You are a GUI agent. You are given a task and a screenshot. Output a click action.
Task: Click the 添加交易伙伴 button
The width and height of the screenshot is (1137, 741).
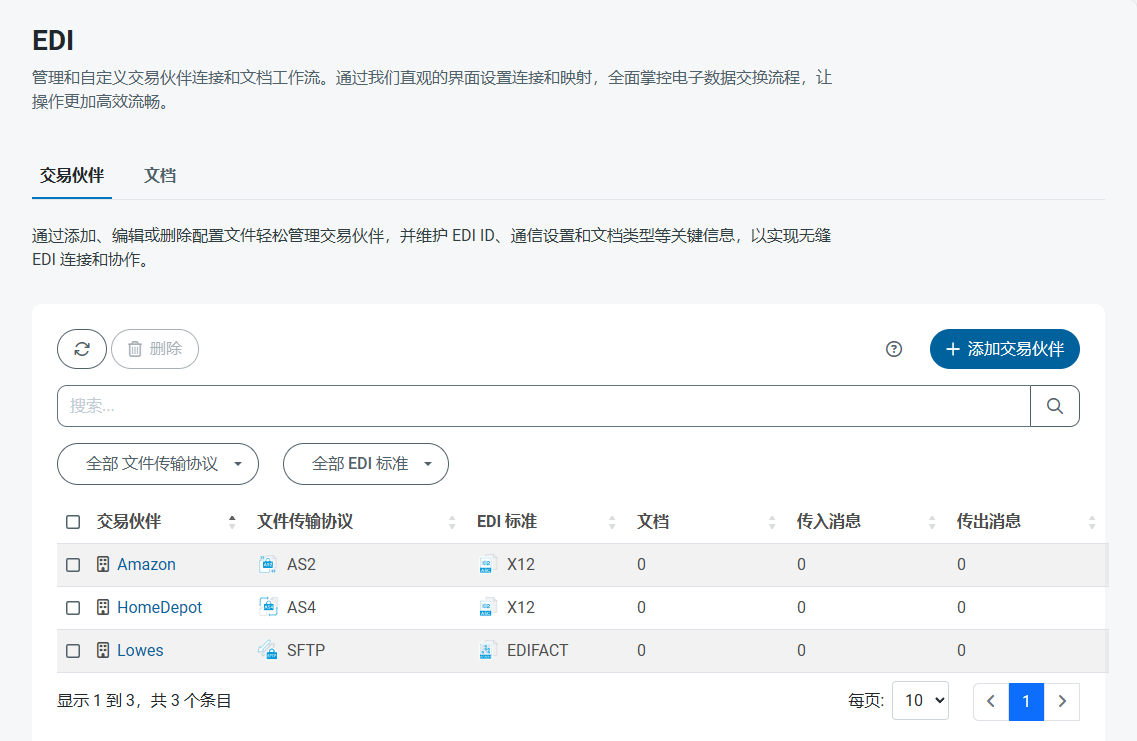point(1004,349)
